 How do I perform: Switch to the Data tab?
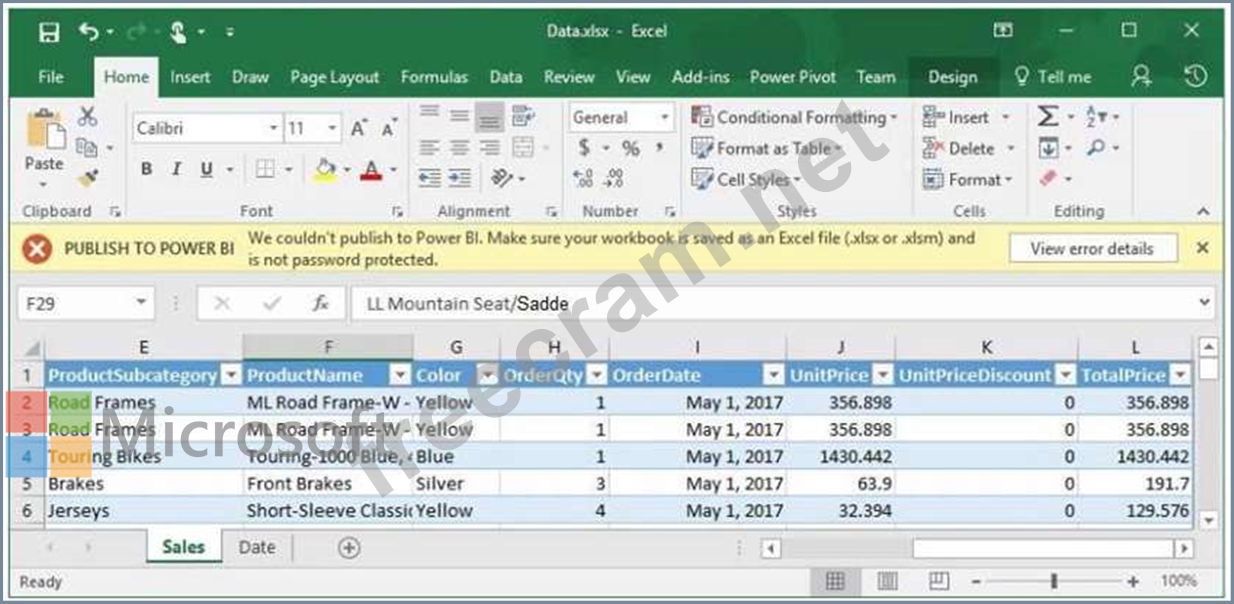pos(506,77)
